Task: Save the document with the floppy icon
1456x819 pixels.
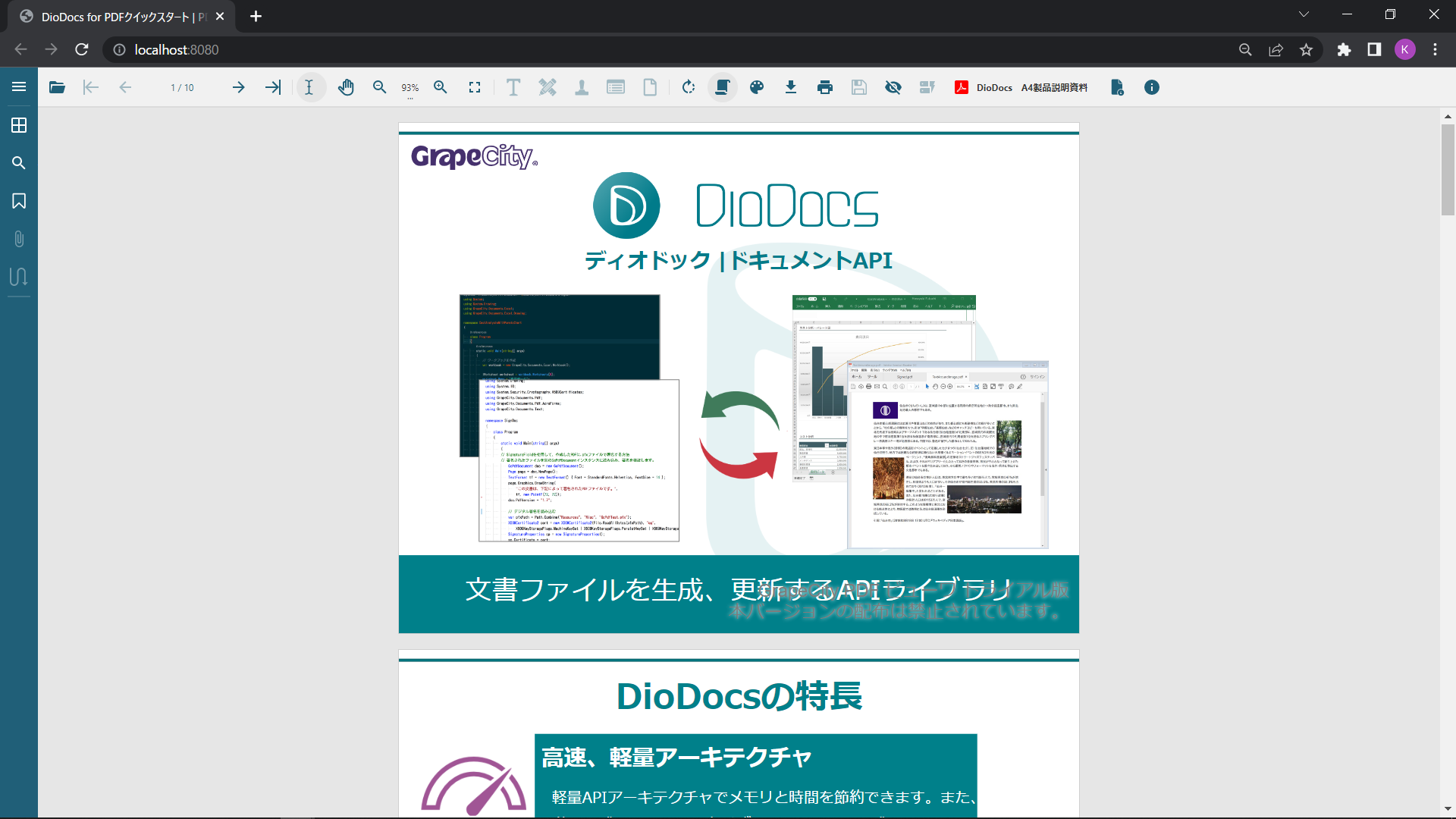Action: [x=859, y=87]
